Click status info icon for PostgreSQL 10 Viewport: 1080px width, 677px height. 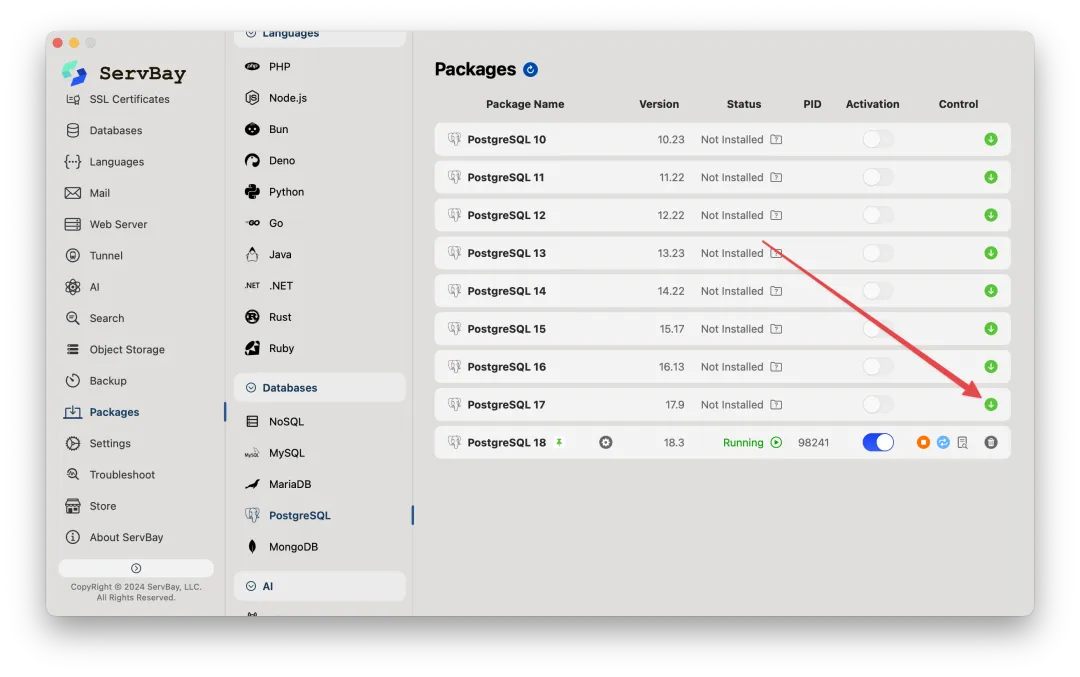(x=776, y=139)
